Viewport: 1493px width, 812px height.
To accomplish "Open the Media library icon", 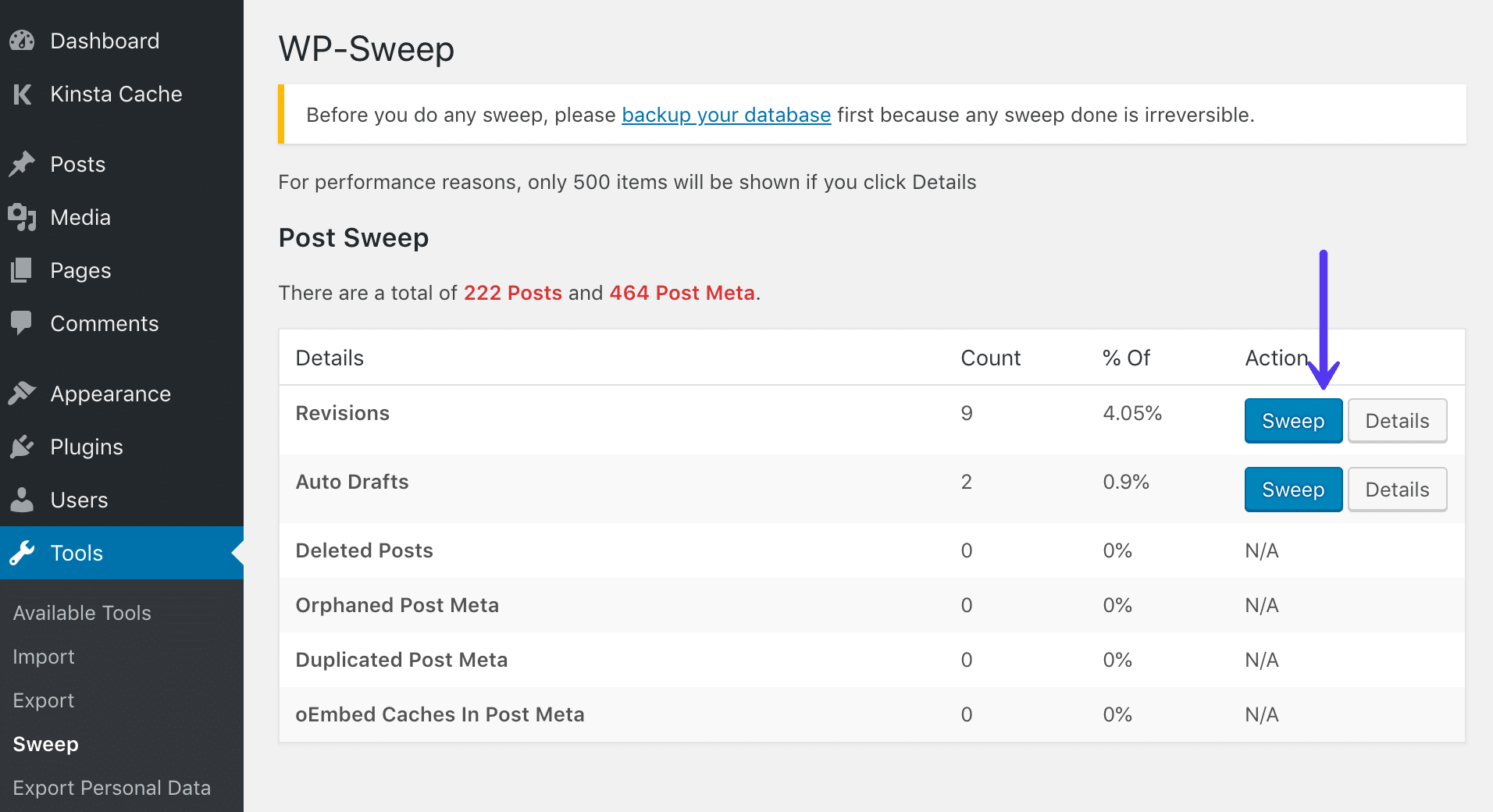I will pos(23,217).
